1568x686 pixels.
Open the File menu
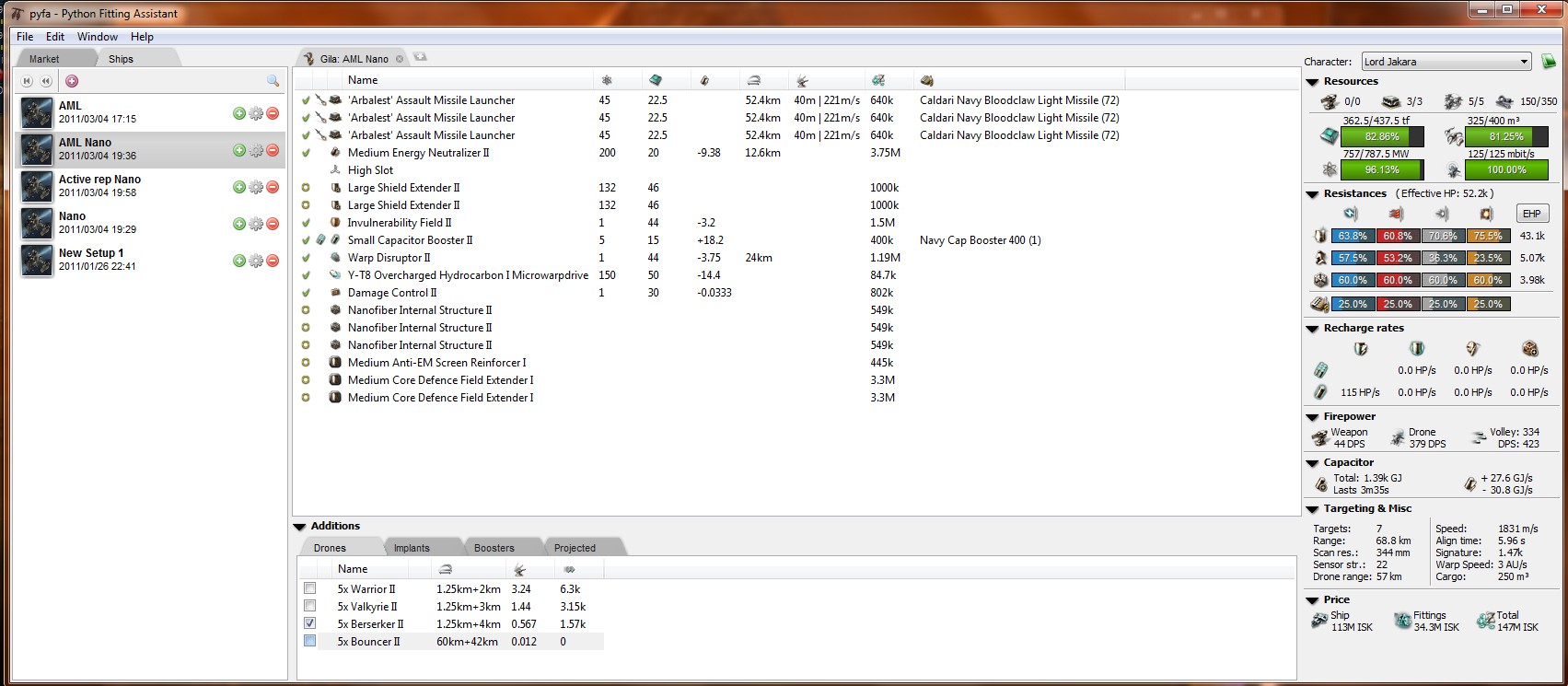tap(25, 37)
